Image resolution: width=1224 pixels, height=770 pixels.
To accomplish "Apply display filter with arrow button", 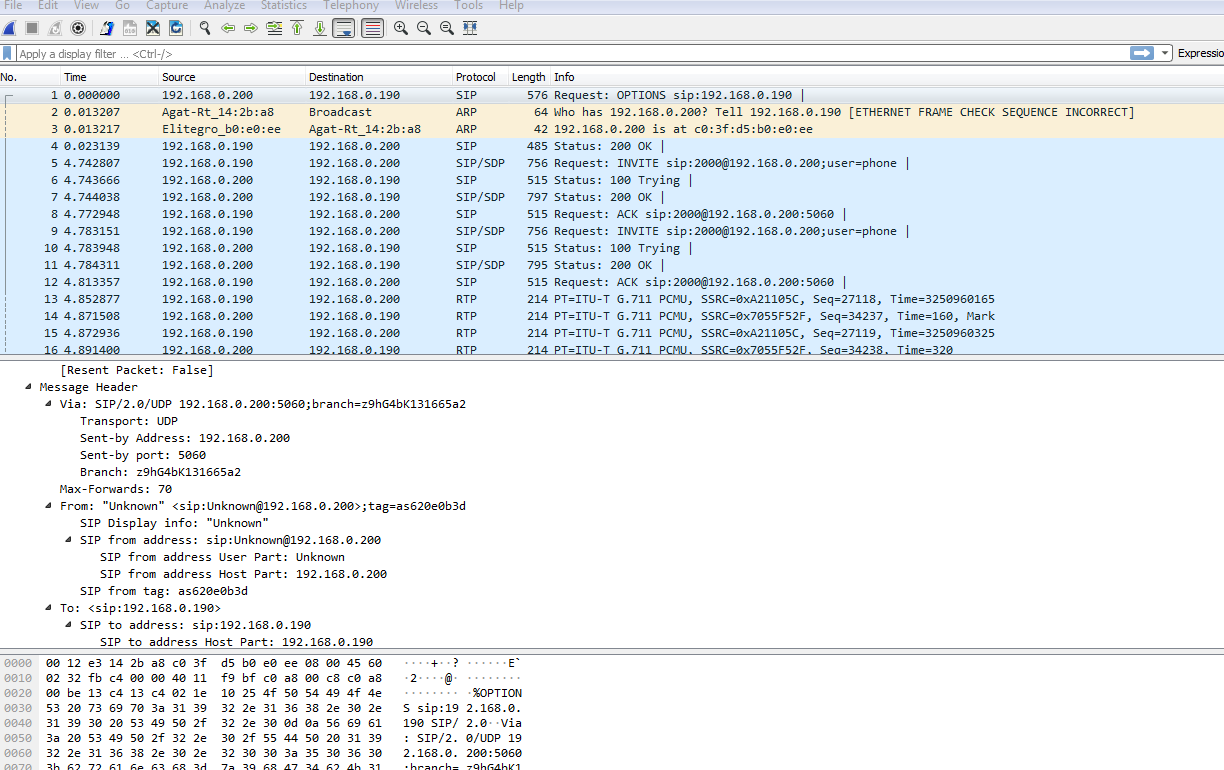I will click(x=1141, y=53).
